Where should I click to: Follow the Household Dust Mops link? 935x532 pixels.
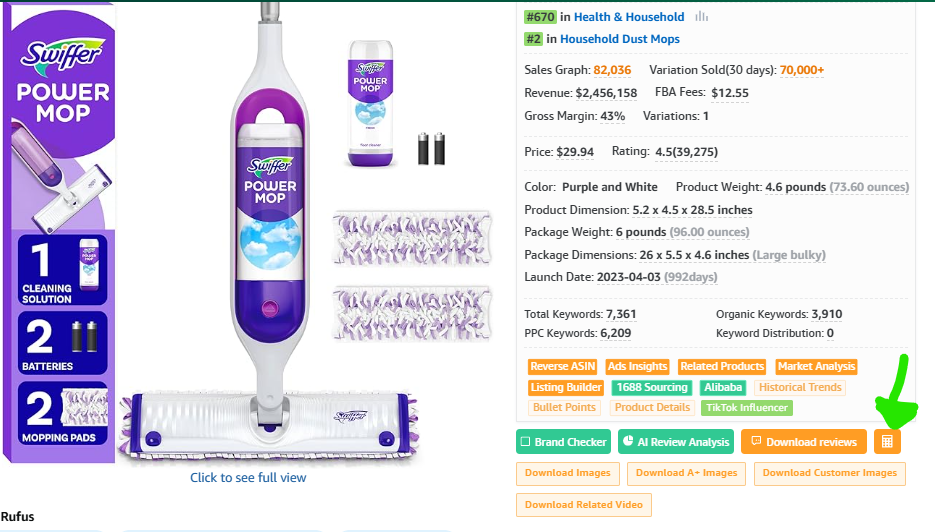[x=619, y=39]
